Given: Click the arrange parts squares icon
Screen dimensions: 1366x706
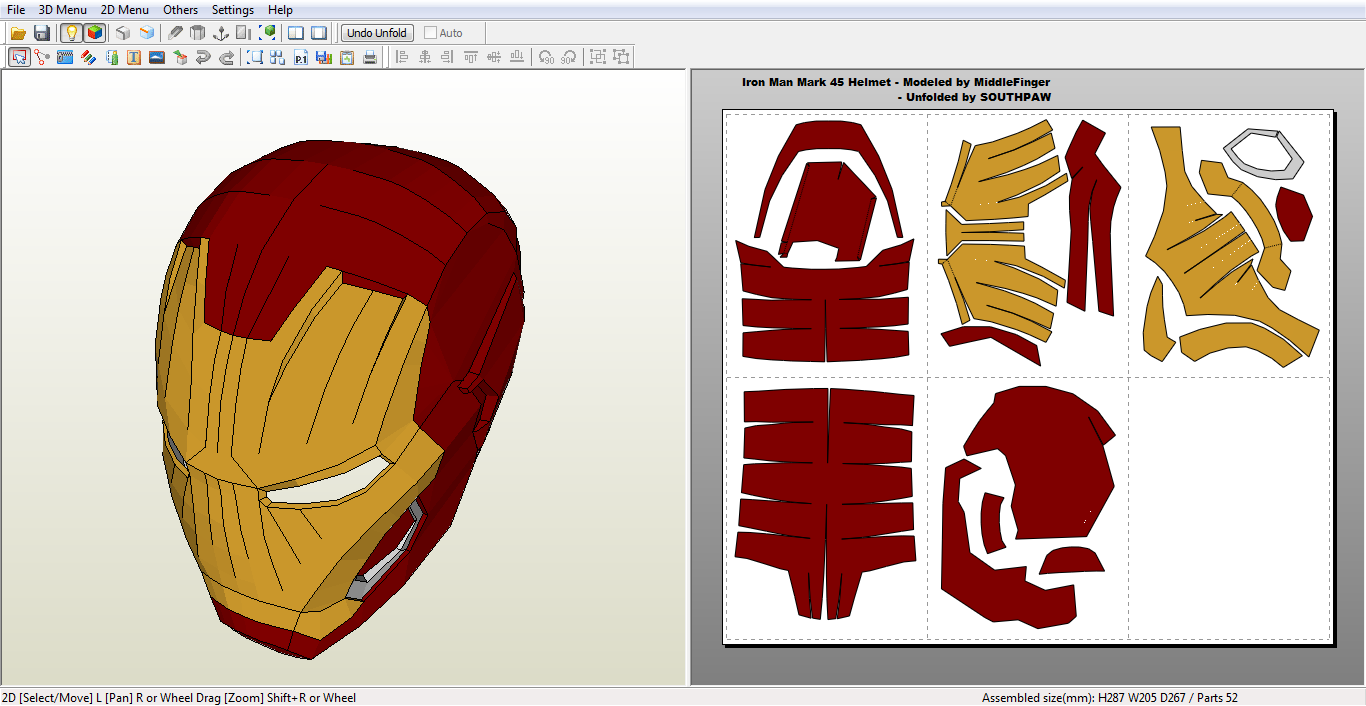Looking at the screenshot, I should click(278, 57).
